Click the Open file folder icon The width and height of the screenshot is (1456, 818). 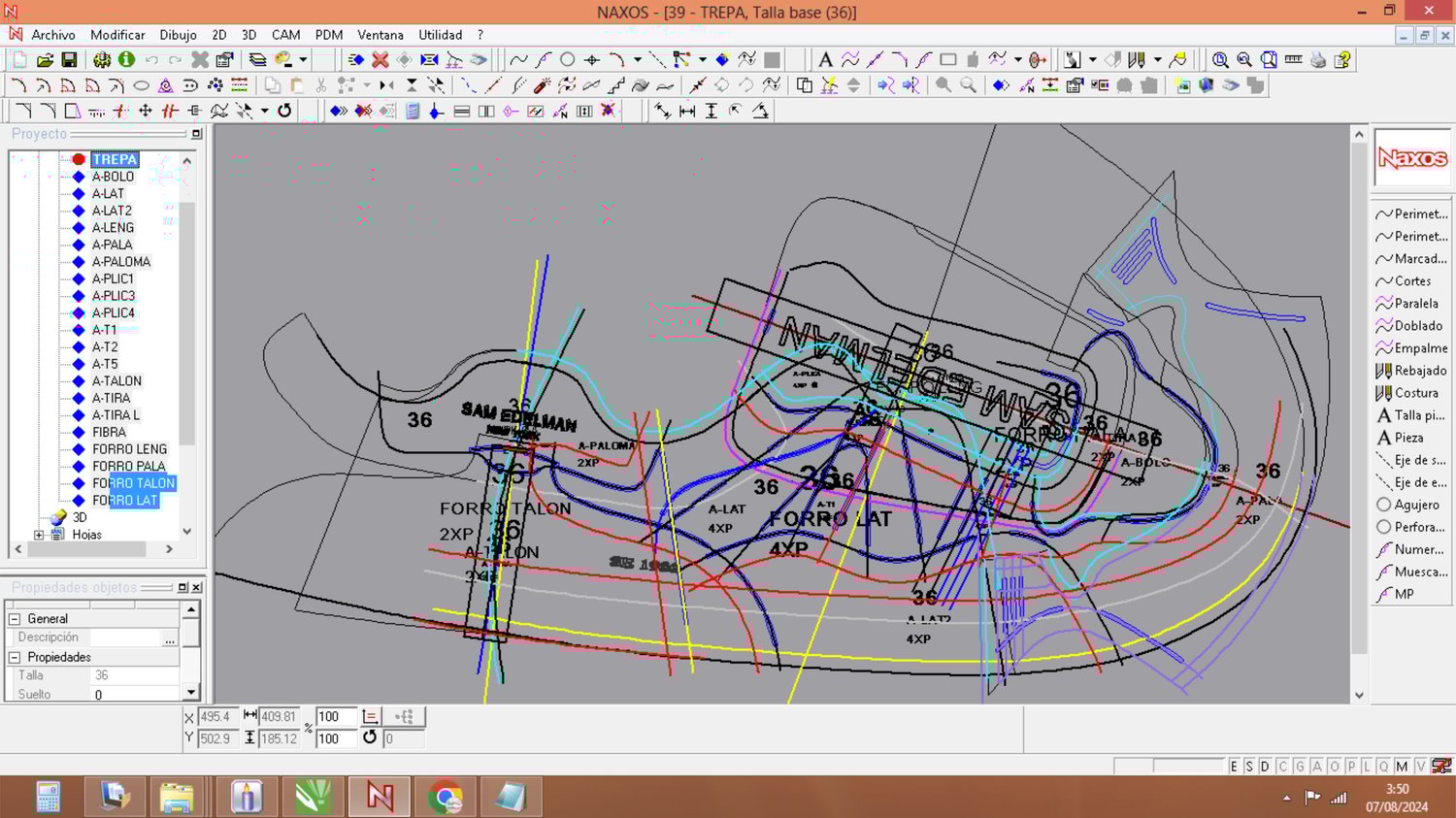pyautogui.click(x=45, y=60)
